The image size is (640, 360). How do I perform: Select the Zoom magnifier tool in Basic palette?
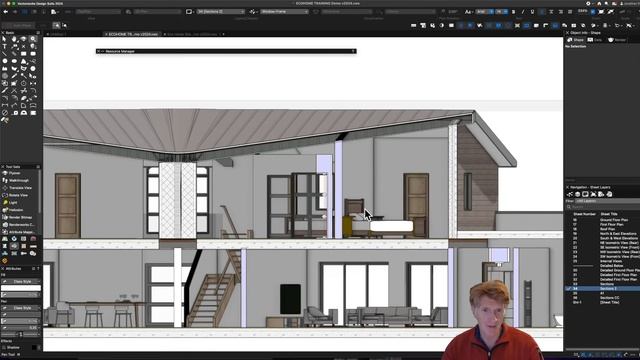[33, 39]
